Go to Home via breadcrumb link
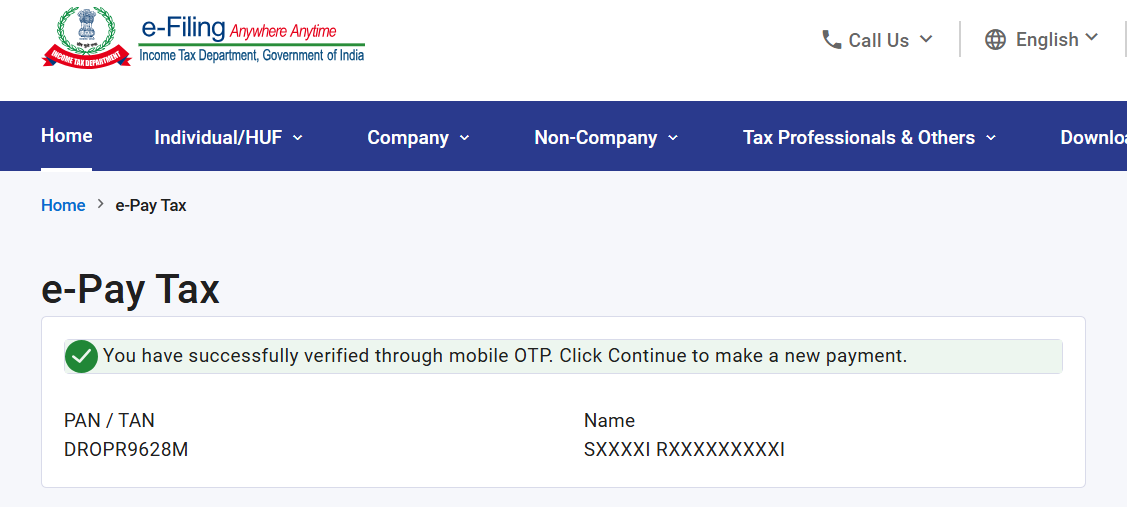The width and height of the screenshot is (1127, 507). coord(63,205)
